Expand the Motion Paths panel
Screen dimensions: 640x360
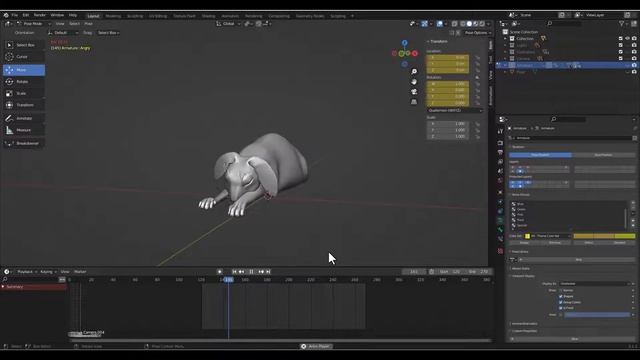[520, 269]
